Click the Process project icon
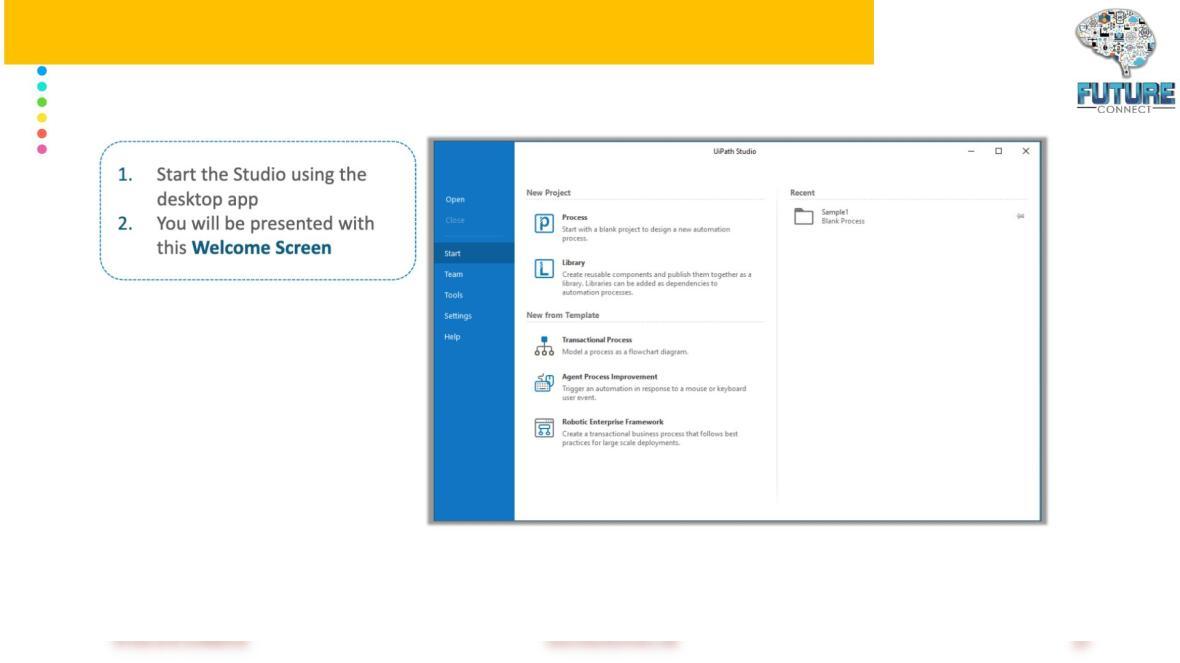Screen dimensions: 1180x663 click(544, 224)
